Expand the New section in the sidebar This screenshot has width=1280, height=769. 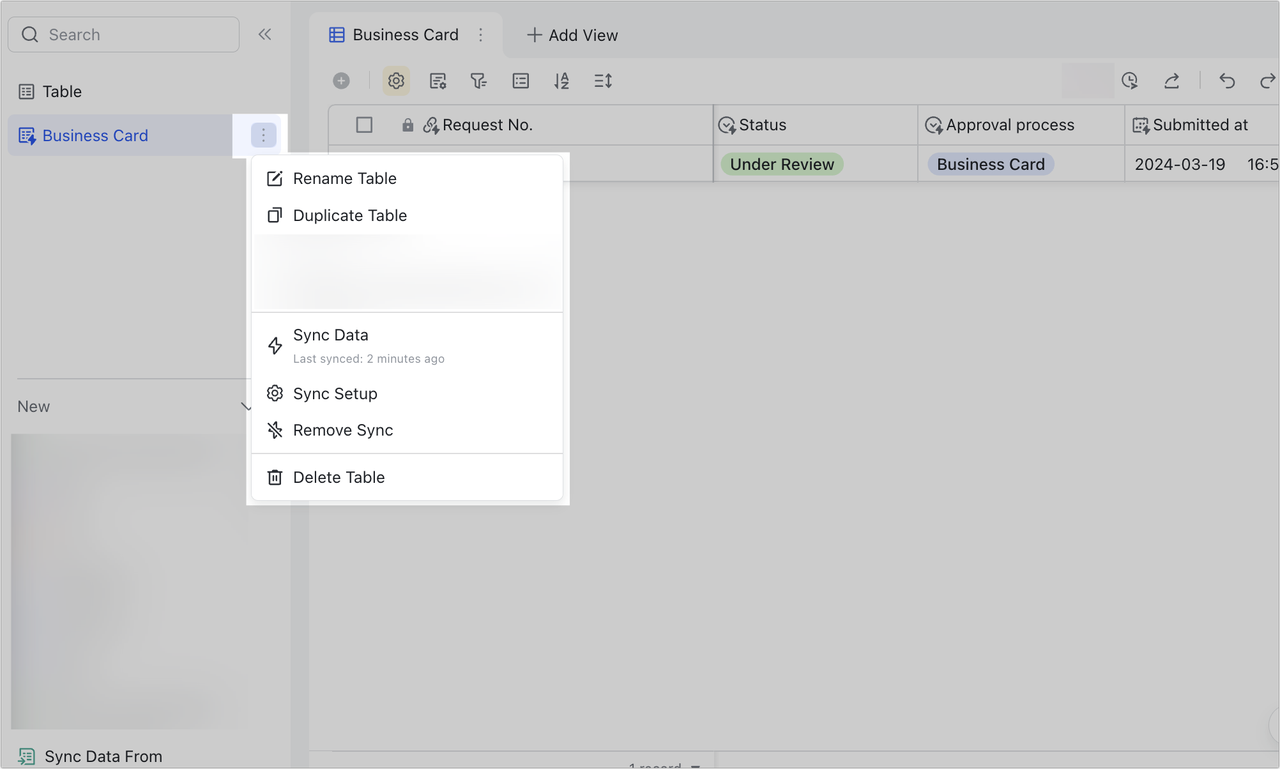(x=246, y=406)
